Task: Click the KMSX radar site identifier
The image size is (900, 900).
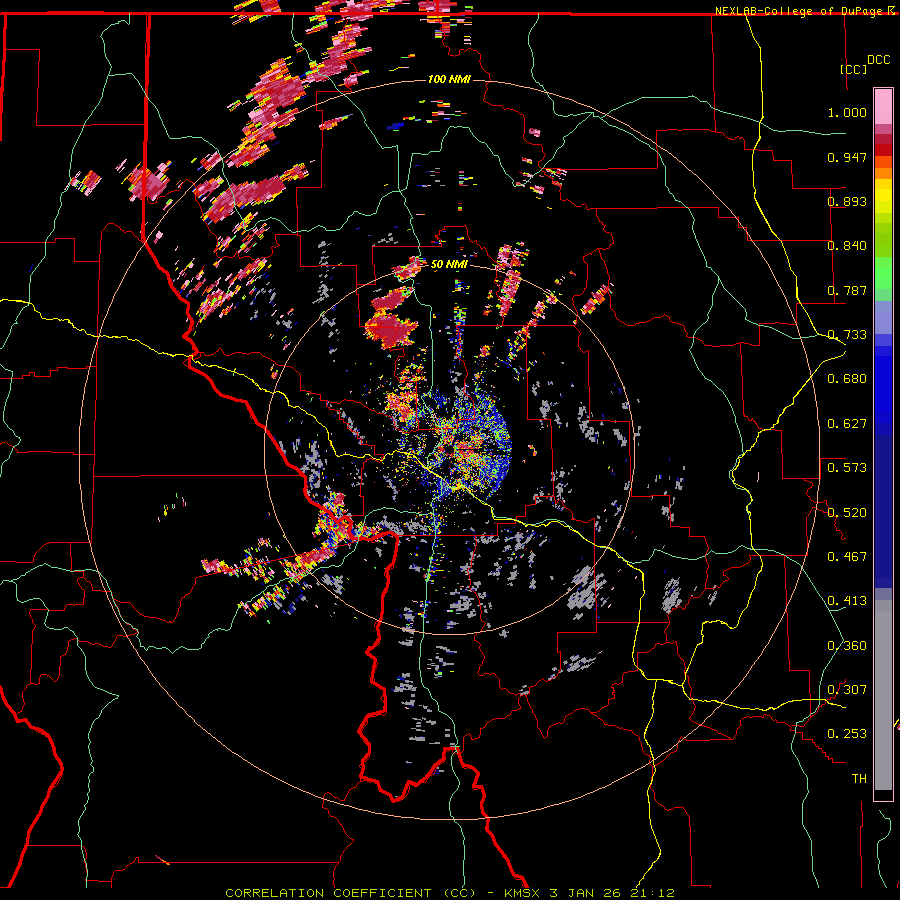Action: [x=523, y=893]
